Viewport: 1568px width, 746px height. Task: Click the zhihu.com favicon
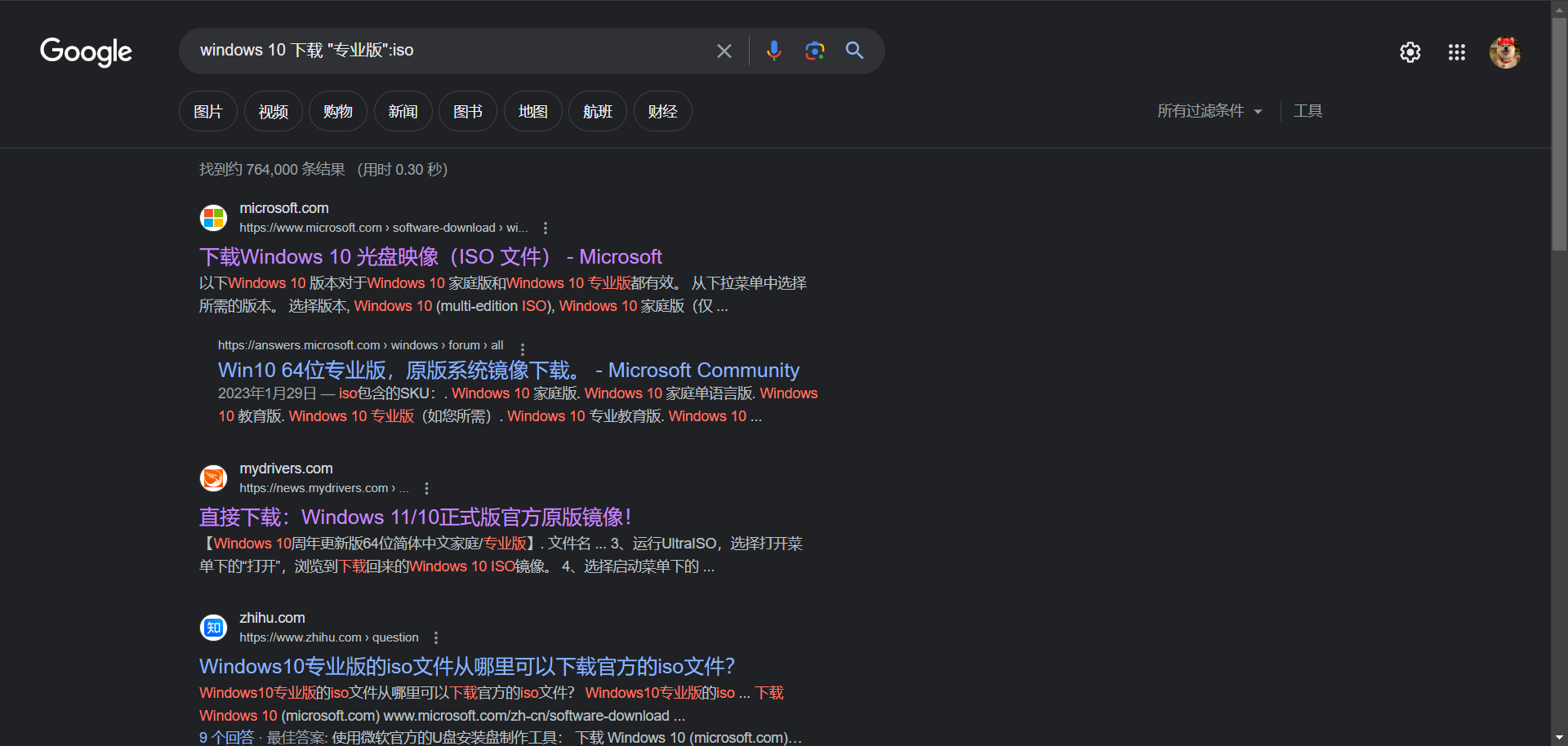pos(213,628)
